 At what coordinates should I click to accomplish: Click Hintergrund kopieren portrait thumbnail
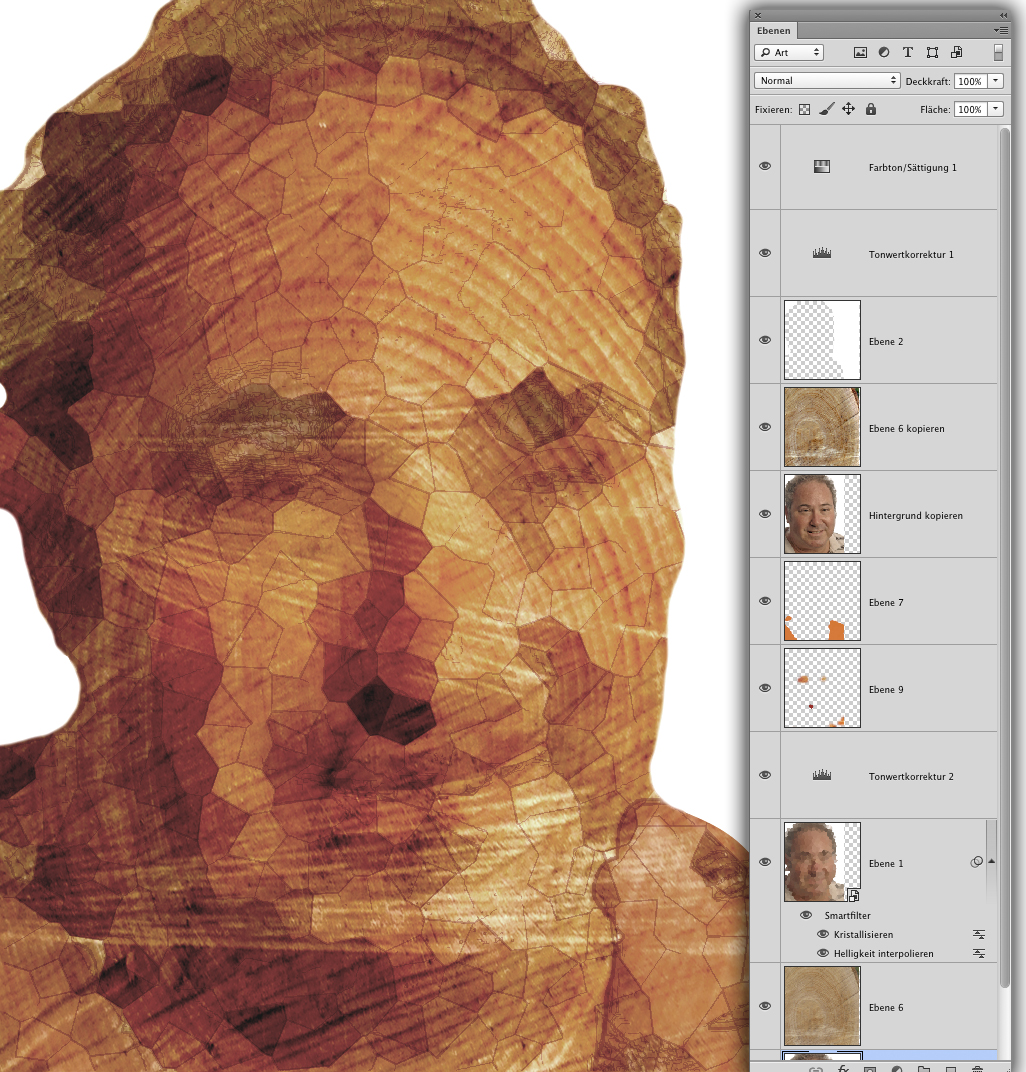pyautogui.click(x=822, y=514)
